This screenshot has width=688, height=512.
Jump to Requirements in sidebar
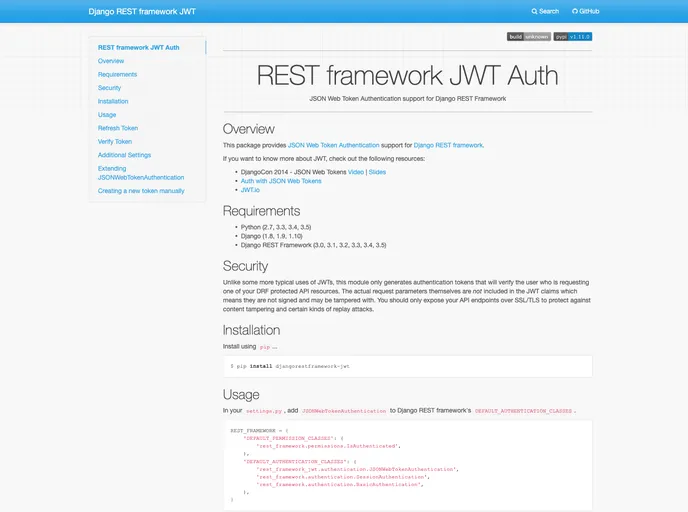pyautogui.click(x=118, y=75)
